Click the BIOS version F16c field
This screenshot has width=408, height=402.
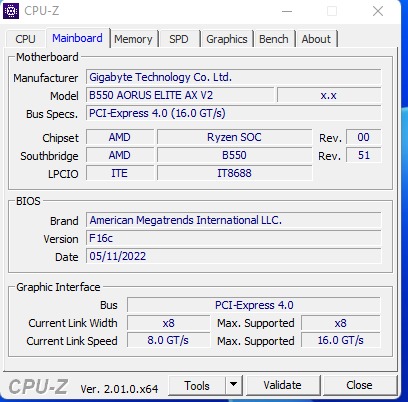coord(233,238)
